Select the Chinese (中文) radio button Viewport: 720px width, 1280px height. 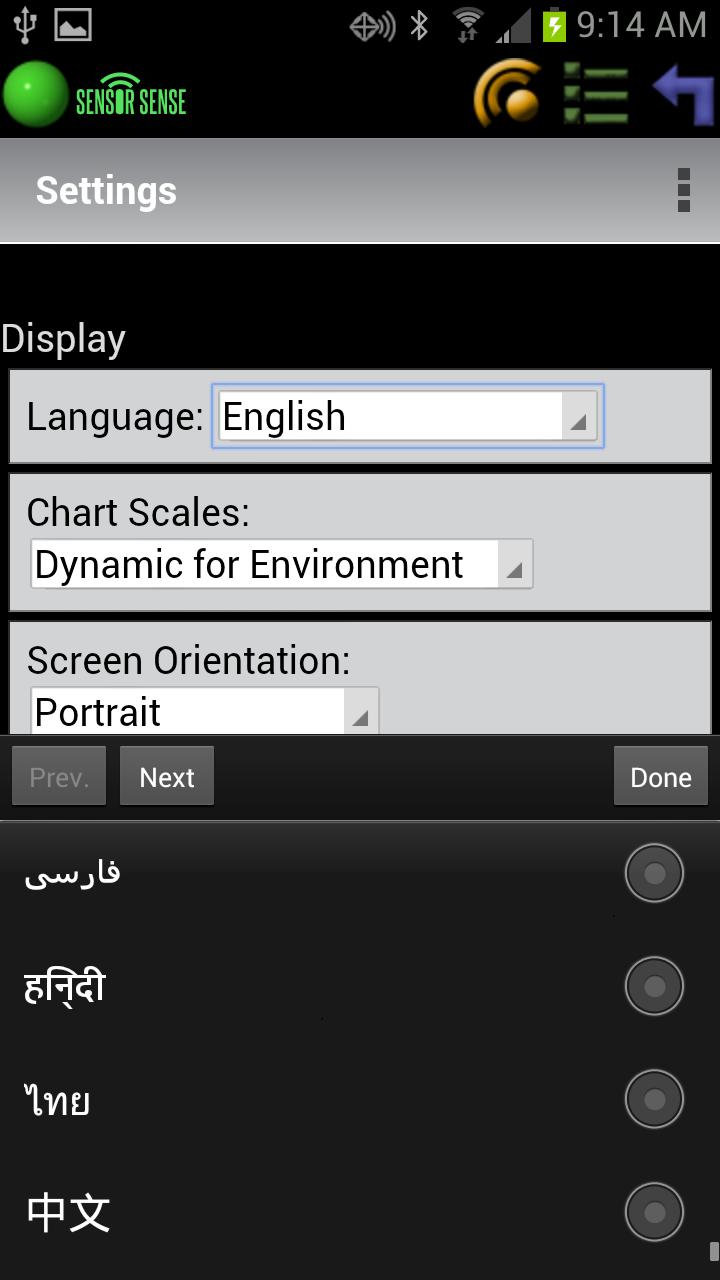coord(654,1212)
